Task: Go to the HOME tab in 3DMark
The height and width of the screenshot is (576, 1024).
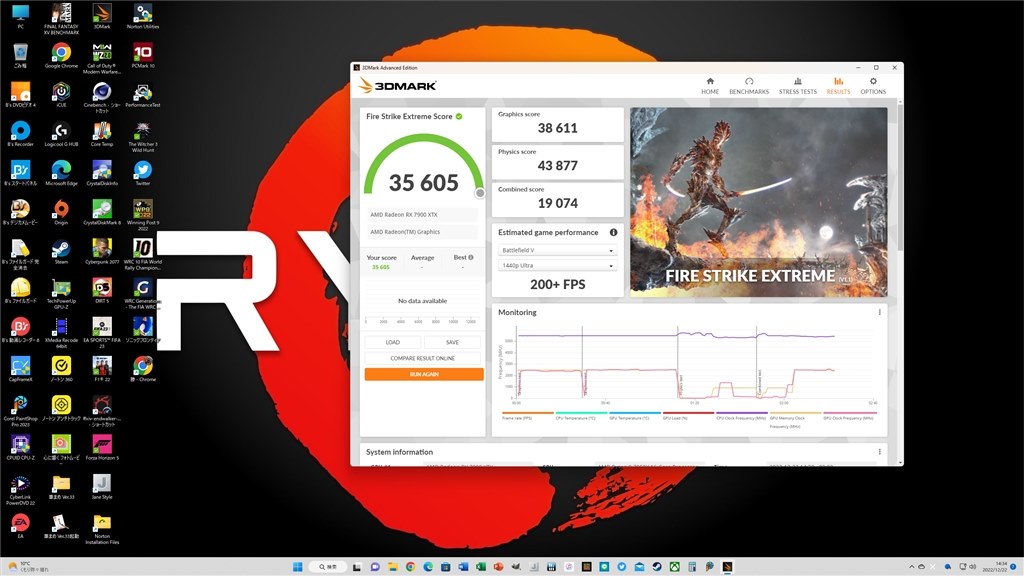Action: 710,86
